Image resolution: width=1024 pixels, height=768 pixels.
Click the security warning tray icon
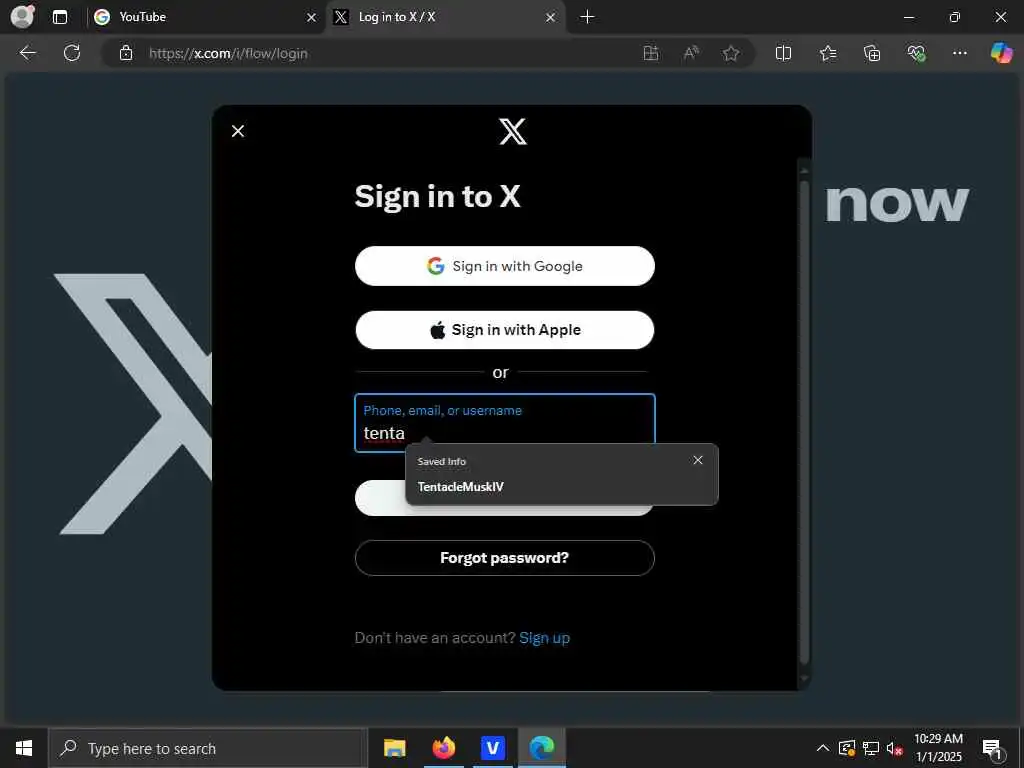tap(847, 748)
